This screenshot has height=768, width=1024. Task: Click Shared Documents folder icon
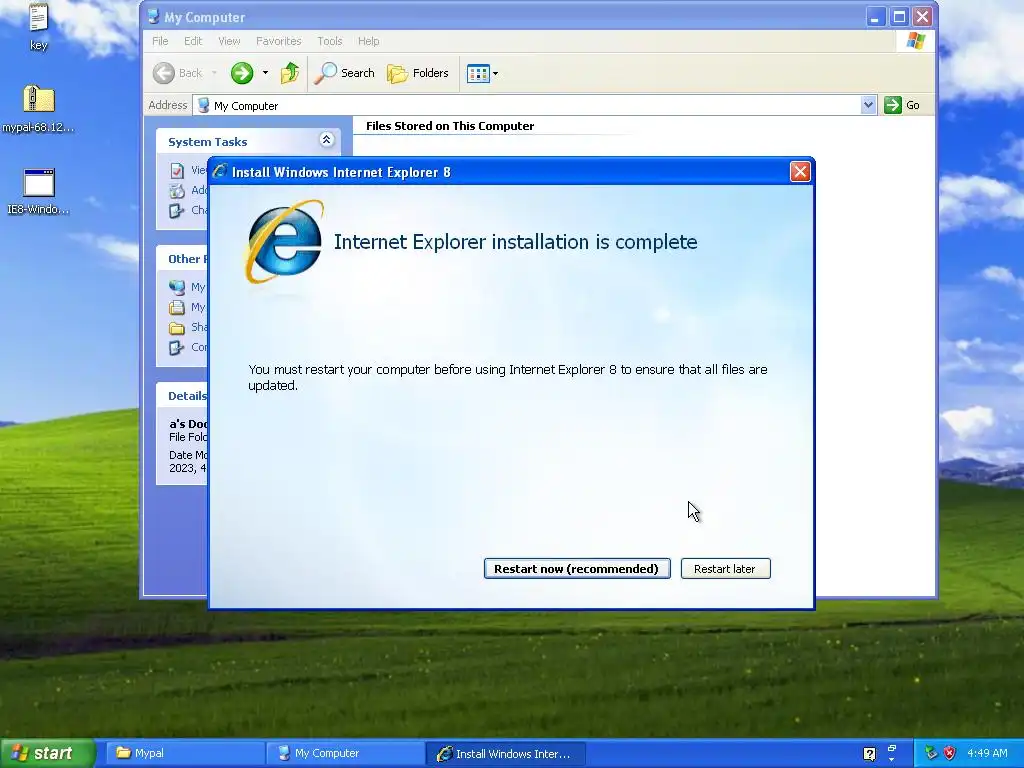pyautogui.click(x=176, y=327)
